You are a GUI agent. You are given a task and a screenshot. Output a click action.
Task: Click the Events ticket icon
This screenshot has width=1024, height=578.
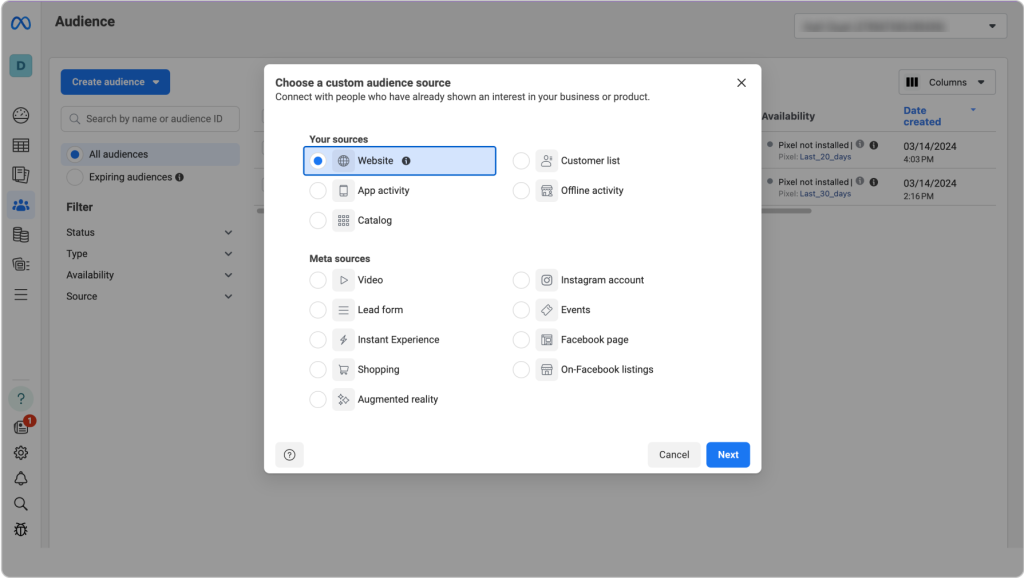pos(547,310)
